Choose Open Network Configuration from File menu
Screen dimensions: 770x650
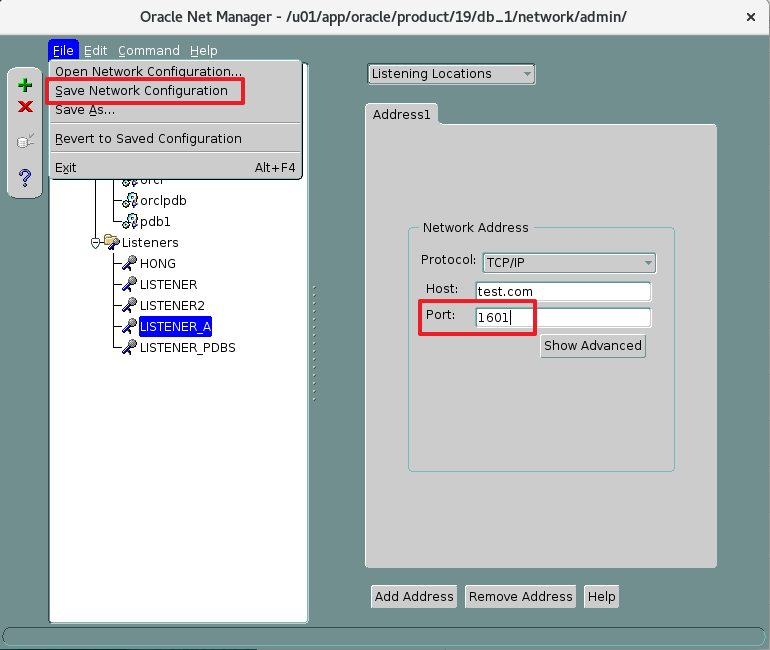click(175, 72)
